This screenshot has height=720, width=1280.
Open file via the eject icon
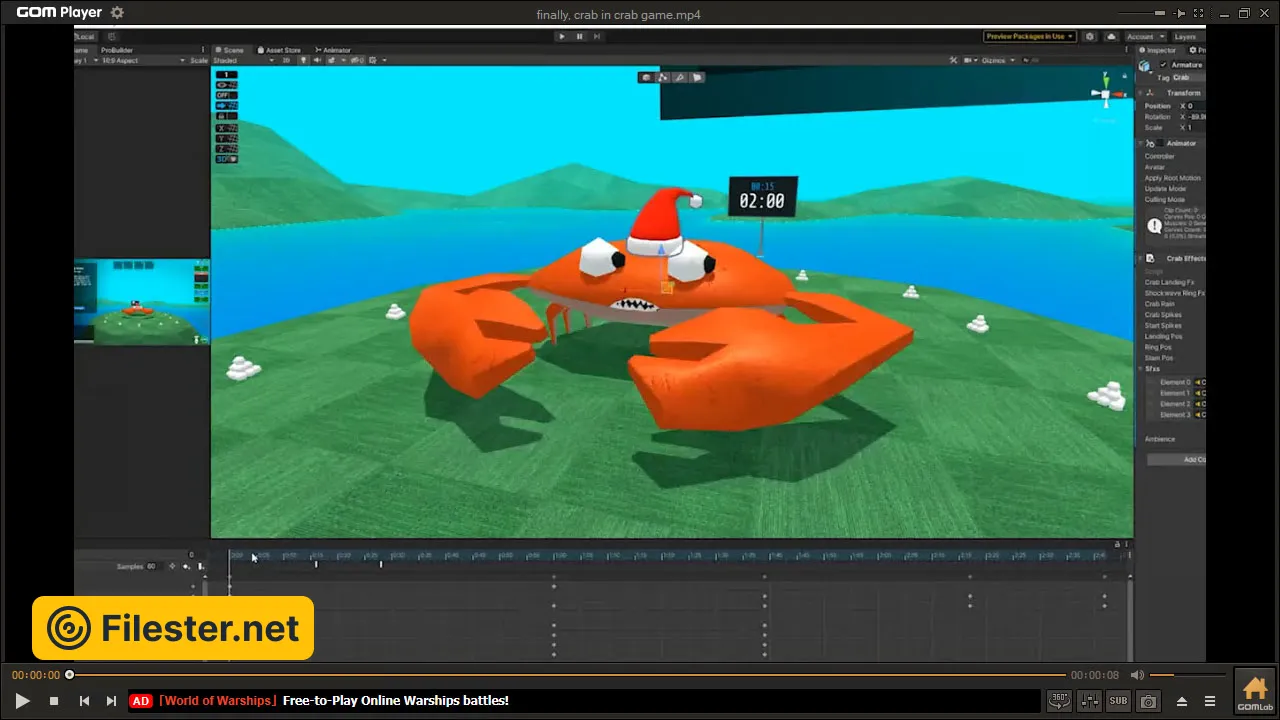[1182, 701]
